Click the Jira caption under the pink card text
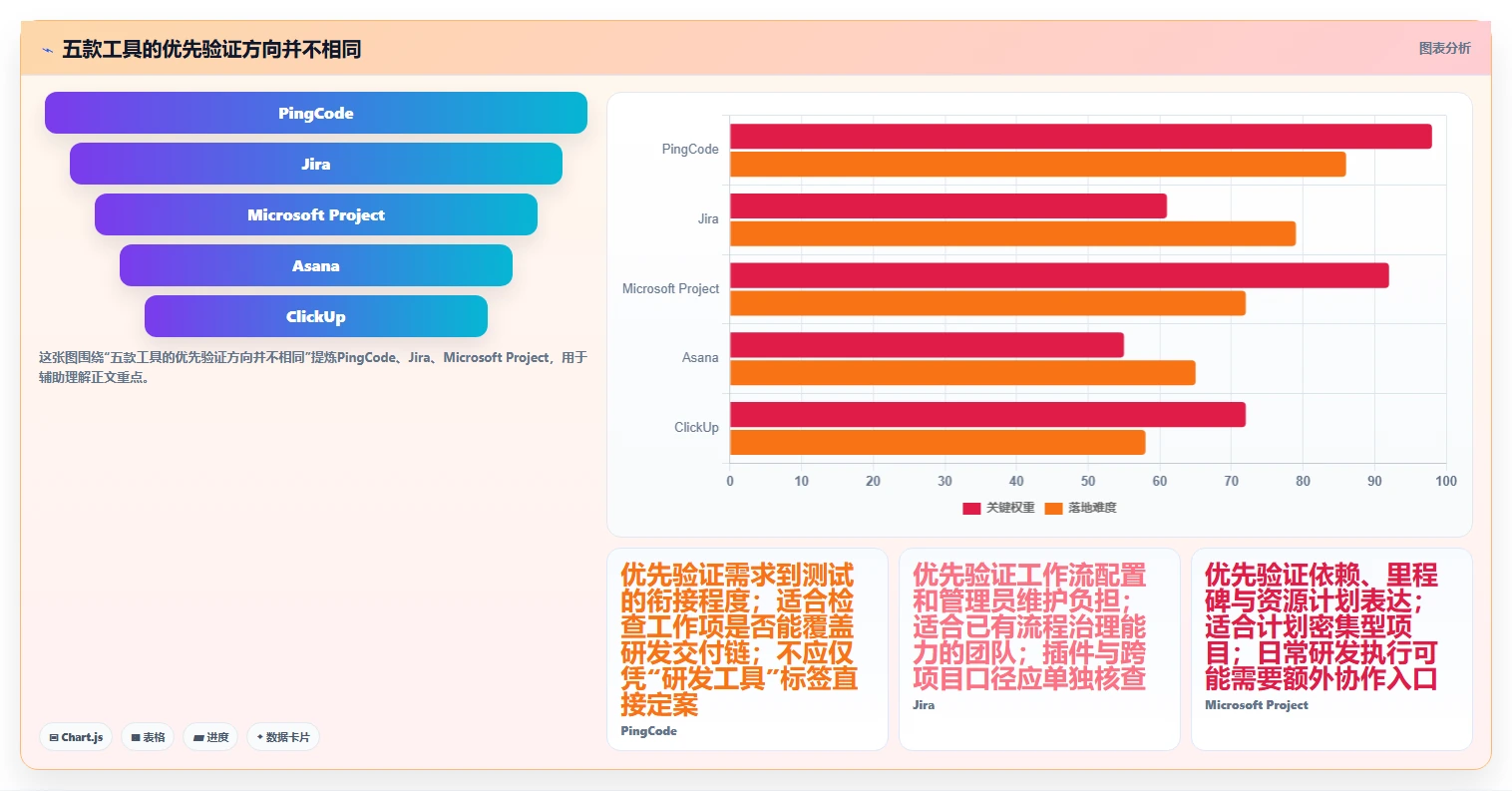1512x791 pixels. coord(924,705)
